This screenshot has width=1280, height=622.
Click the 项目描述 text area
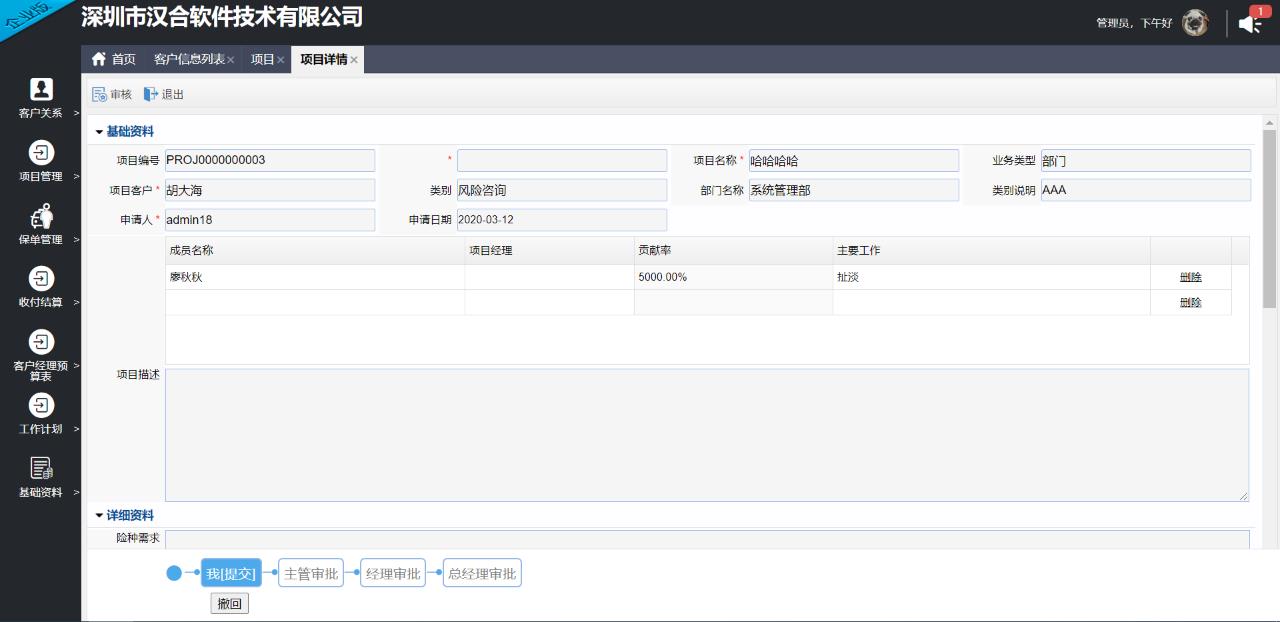click(x=707, y=435)
